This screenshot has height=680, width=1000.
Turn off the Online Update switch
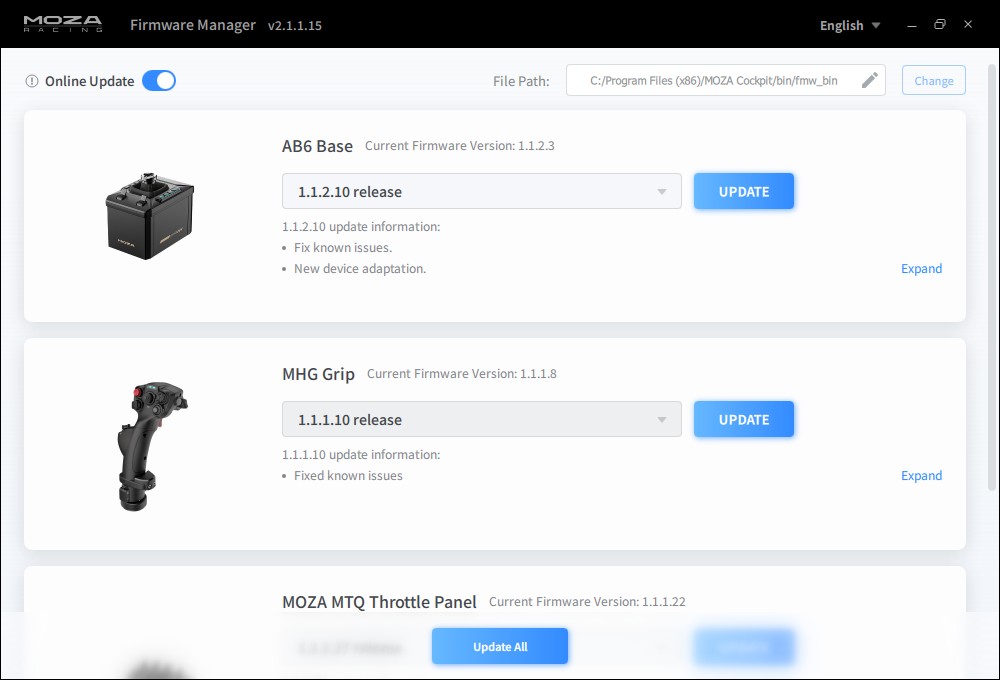(x=159, y=81)
